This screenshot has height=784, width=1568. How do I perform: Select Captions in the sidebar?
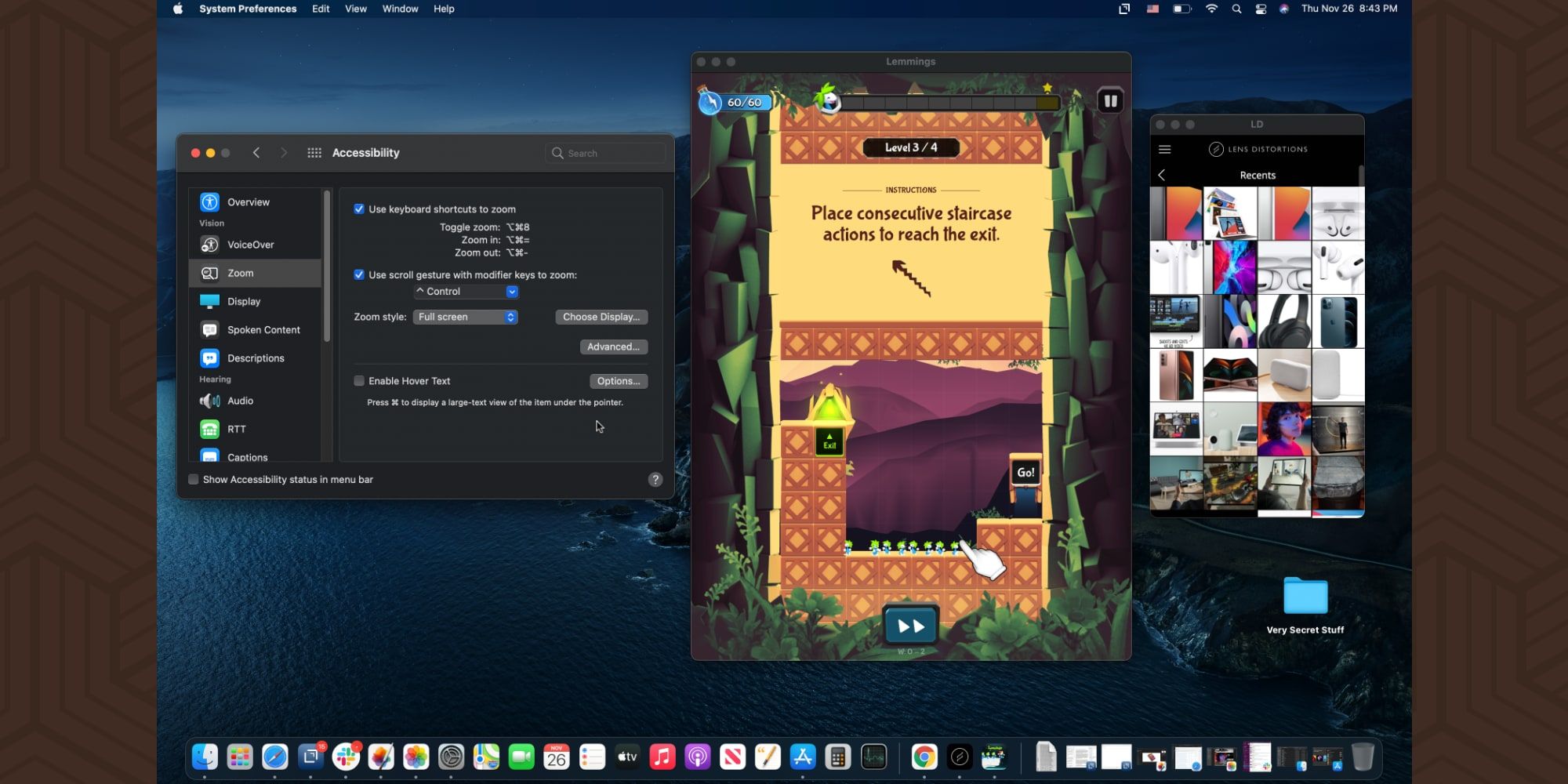click(256, 456)
